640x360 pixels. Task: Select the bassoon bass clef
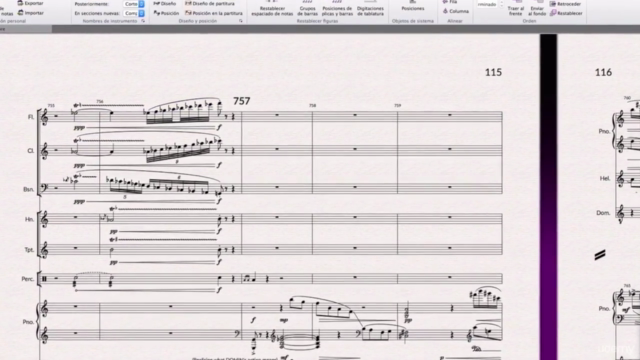(44, 188)
